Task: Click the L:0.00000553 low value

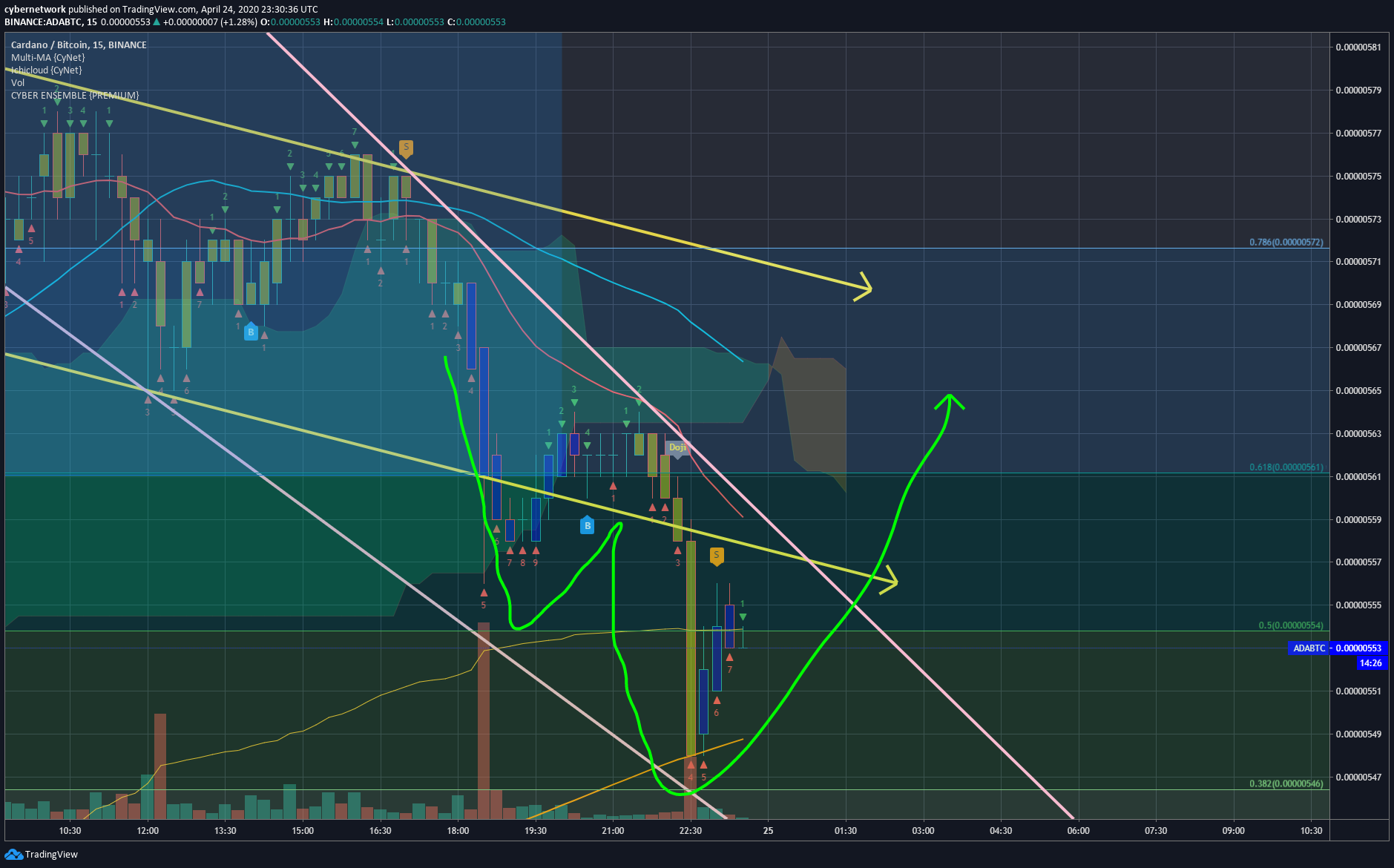Action: click(x=415, y=22)
